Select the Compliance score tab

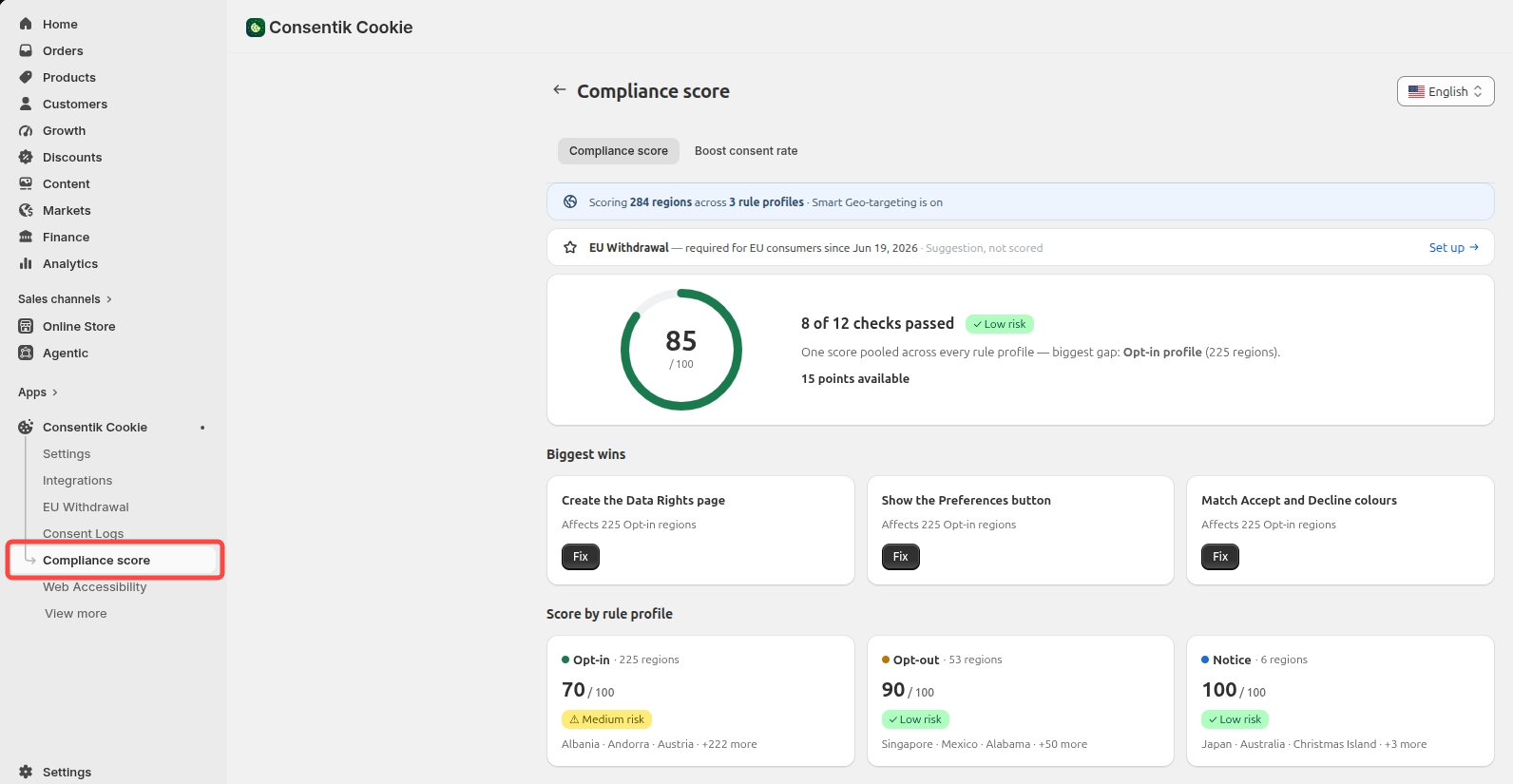click(x=619, y=151)
